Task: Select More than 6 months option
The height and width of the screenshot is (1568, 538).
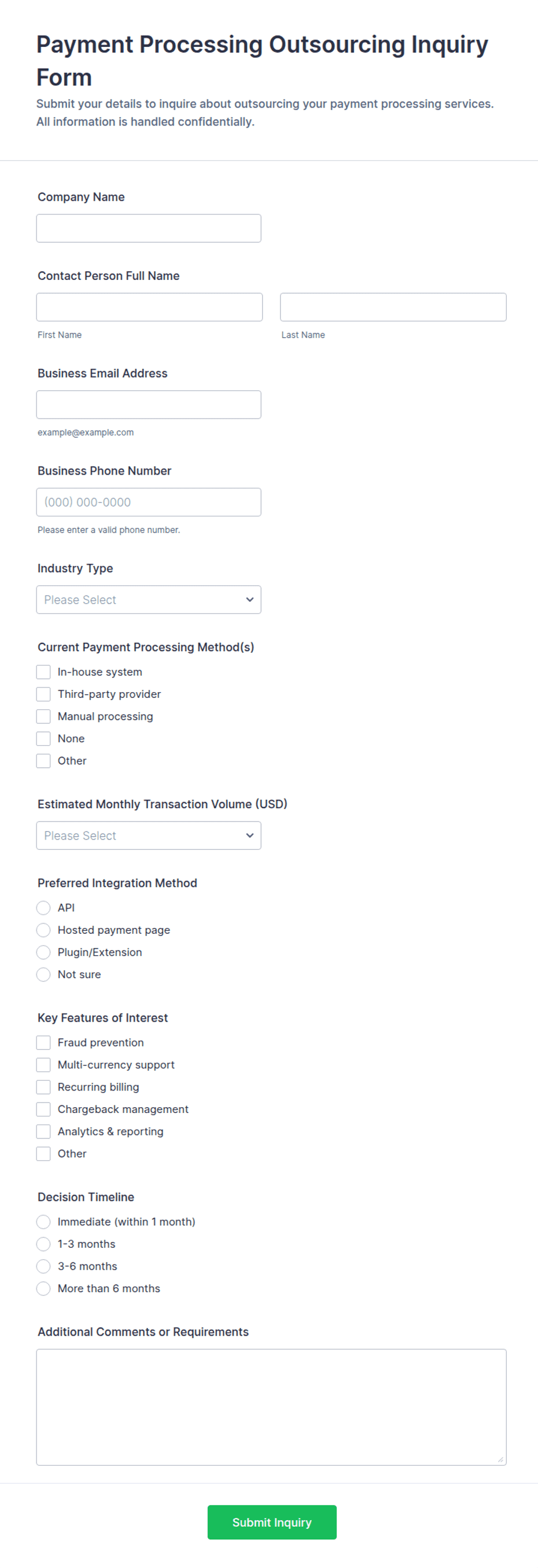Action: [x=43, y=1289]
